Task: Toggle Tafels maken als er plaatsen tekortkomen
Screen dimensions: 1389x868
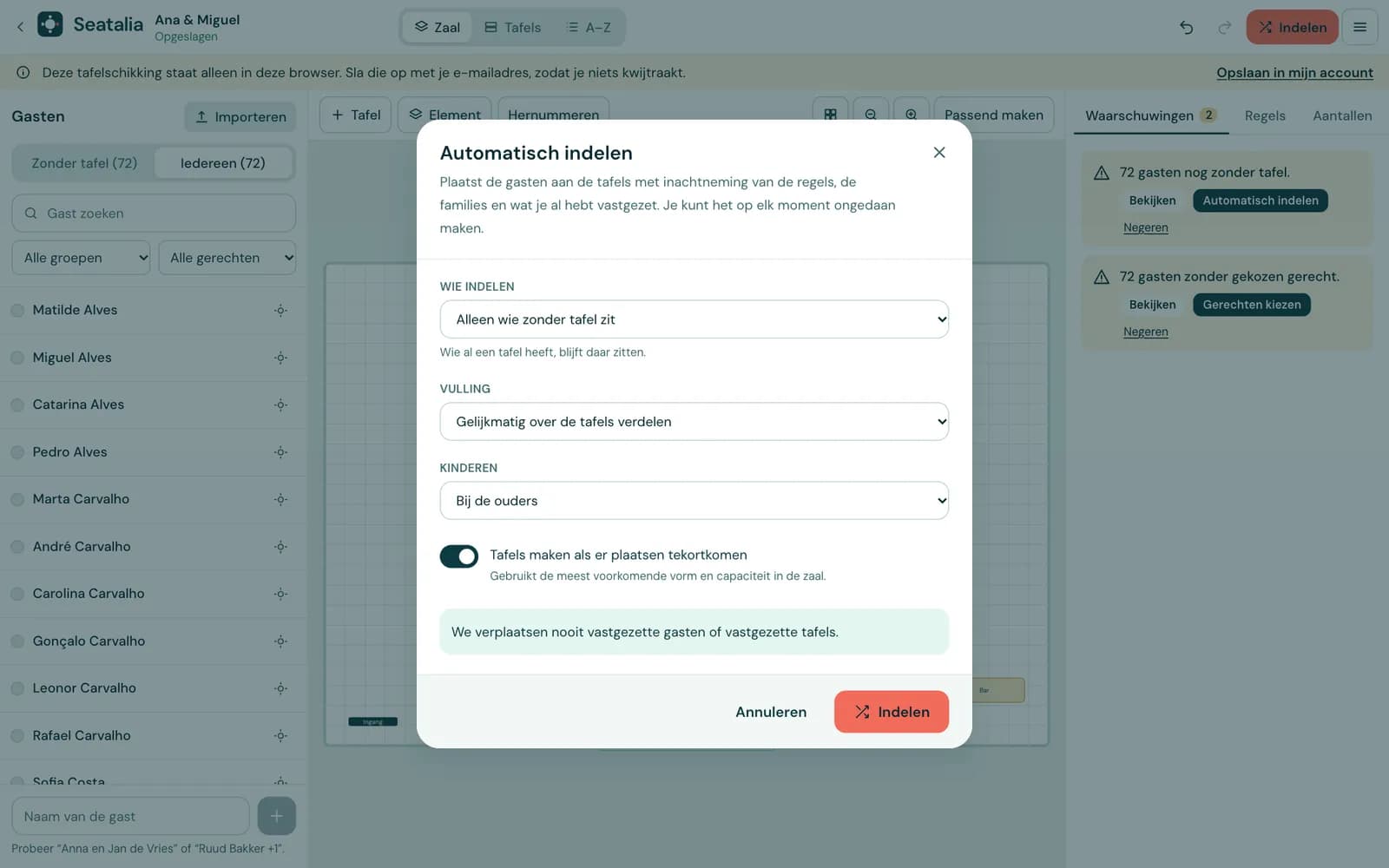Action: pos(459,556)
